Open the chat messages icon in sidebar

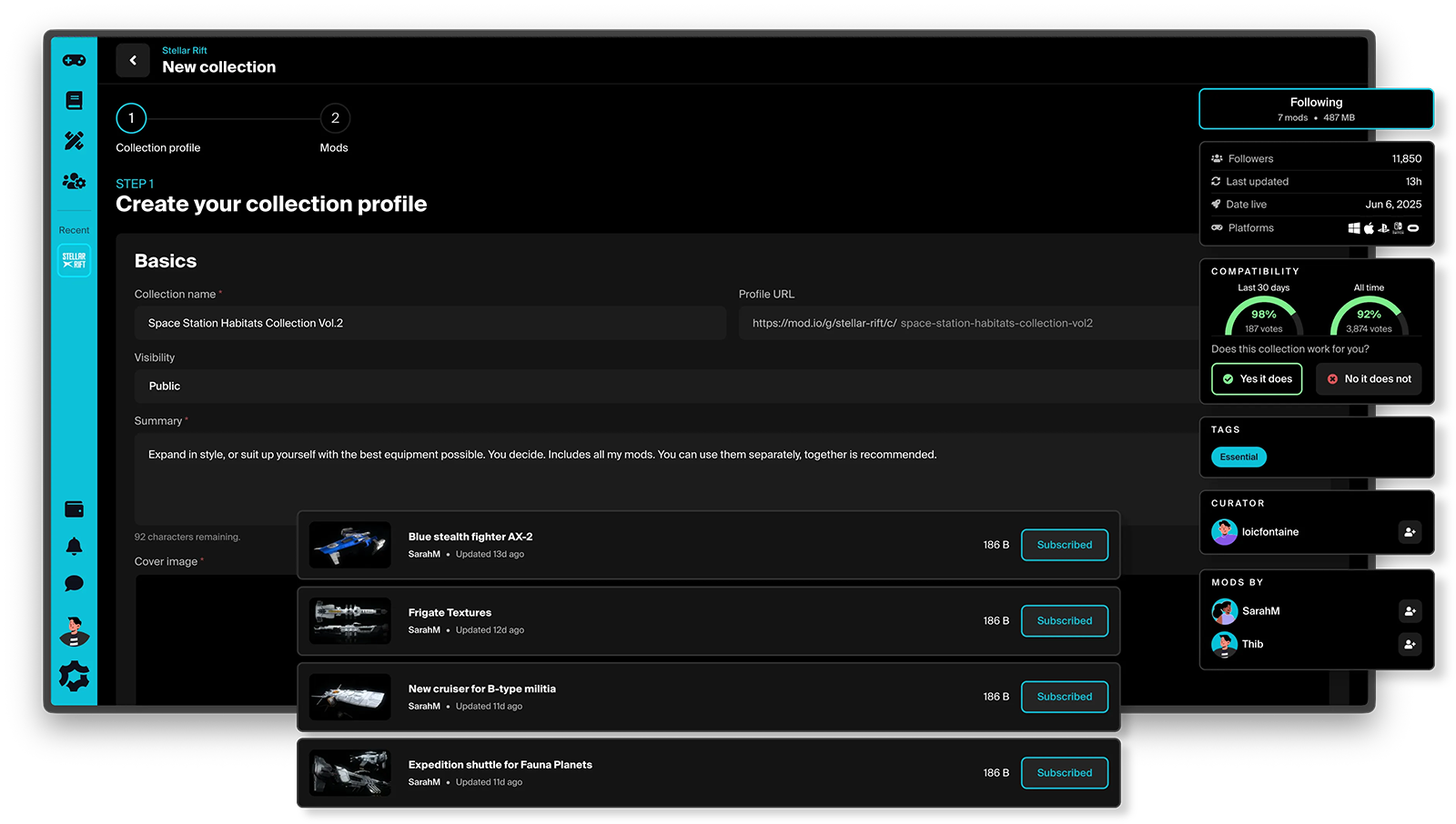[74, 583]
